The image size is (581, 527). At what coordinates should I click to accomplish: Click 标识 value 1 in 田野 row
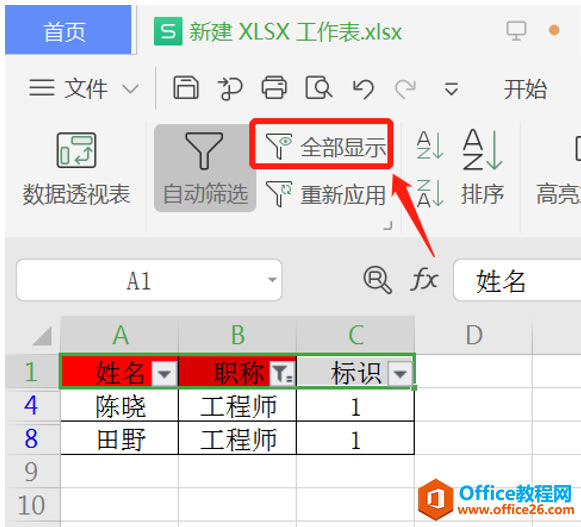355,438
